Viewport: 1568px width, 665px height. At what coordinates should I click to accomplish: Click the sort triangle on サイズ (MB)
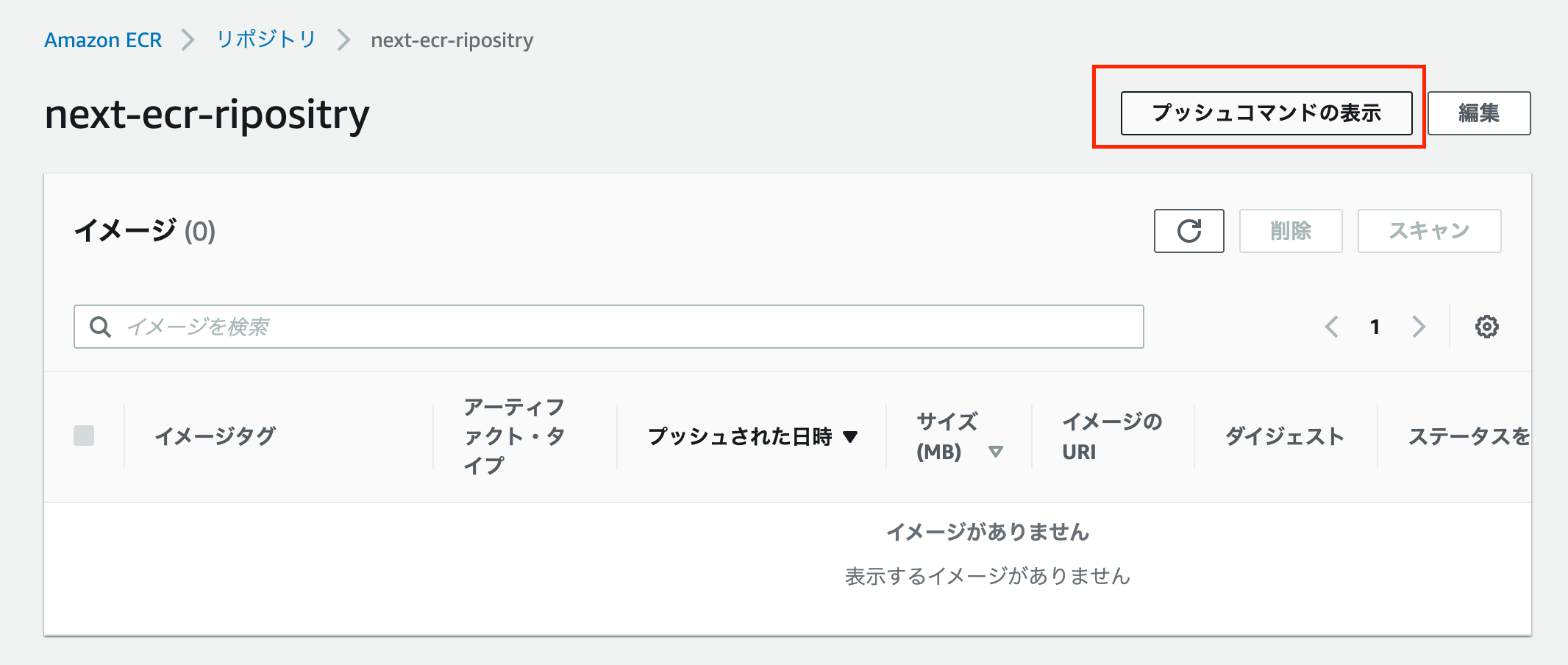pyautogui.click(x=997, y=453)
